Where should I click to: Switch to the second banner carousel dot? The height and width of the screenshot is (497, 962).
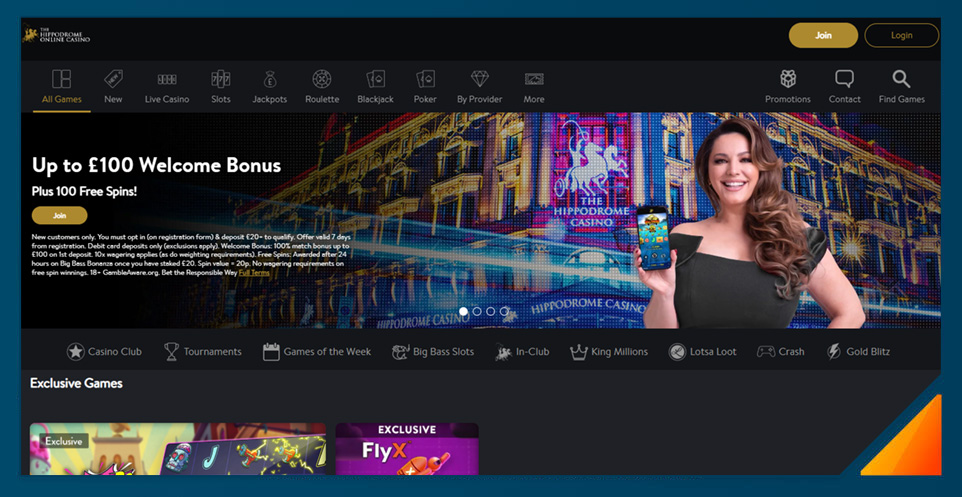(x=477, y=311)
